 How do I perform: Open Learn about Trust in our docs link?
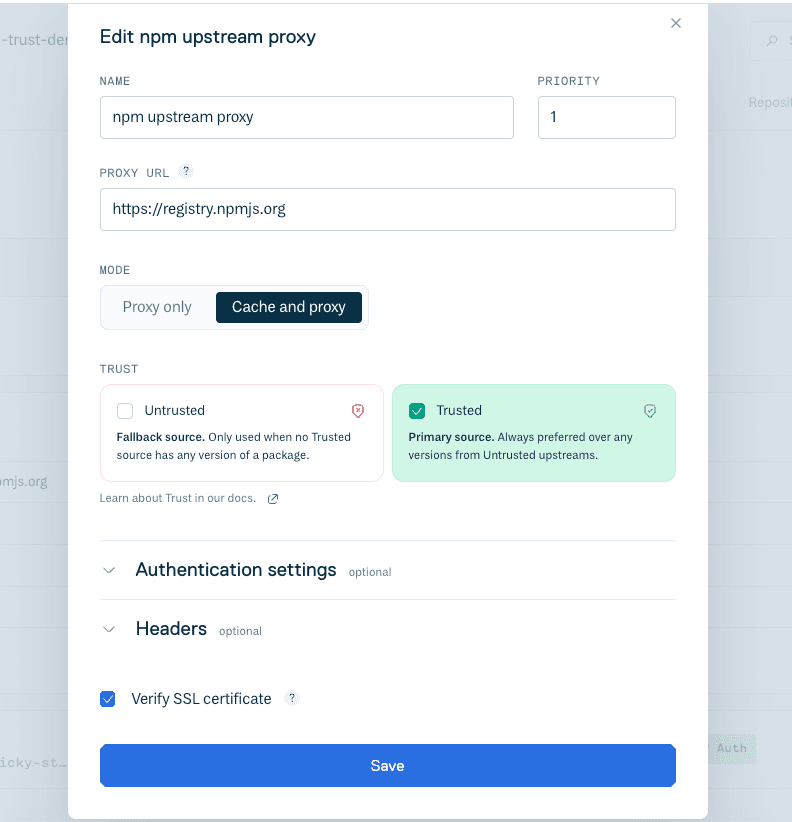tap(177, 498)
